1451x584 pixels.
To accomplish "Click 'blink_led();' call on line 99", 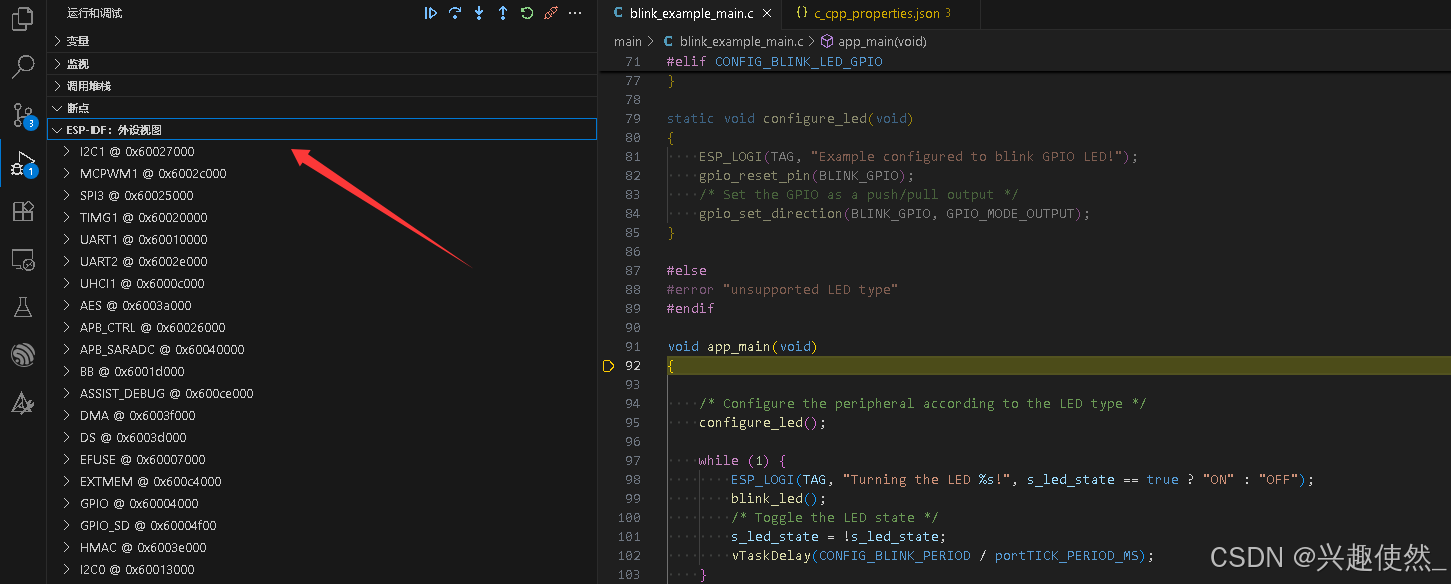I will coord(779,499).
